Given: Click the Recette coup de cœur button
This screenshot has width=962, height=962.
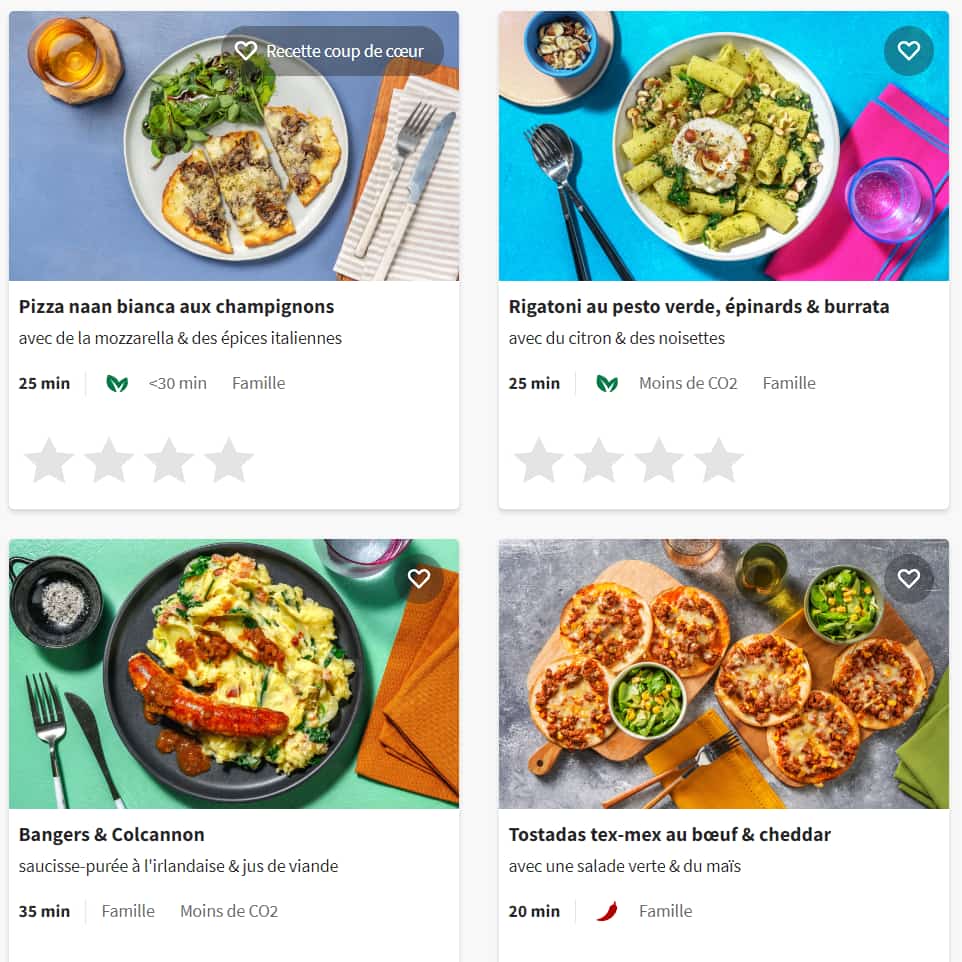Looking at the screenshot, I should click(x=330, y=51).
